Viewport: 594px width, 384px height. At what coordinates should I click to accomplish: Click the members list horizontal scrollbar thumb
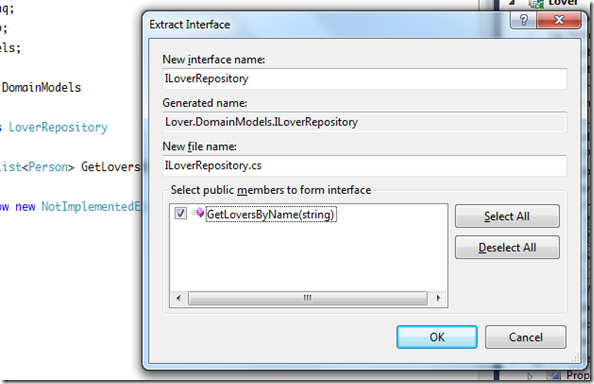coord(308,298)
